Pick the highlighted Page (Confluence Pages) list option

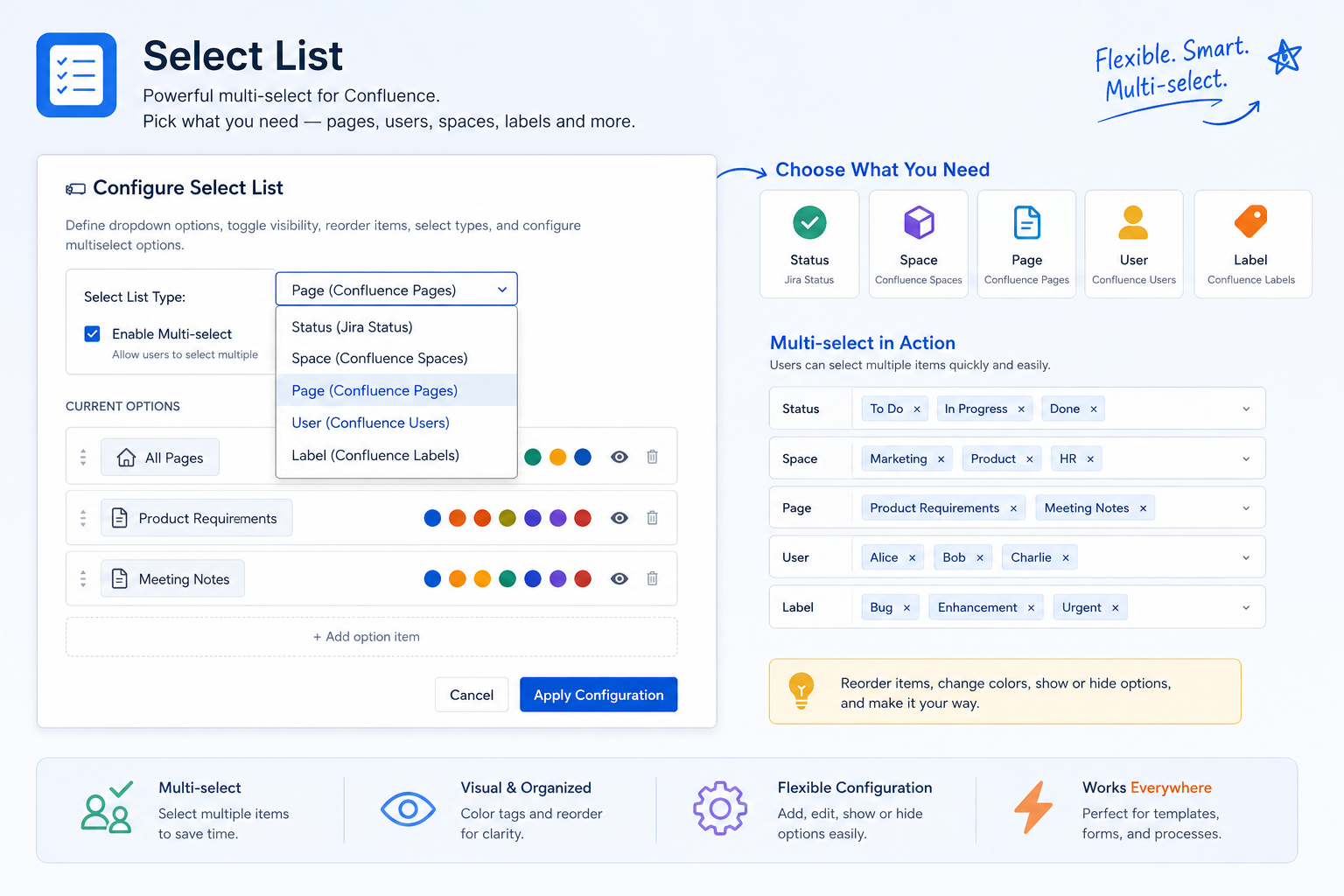coord(396,390)
